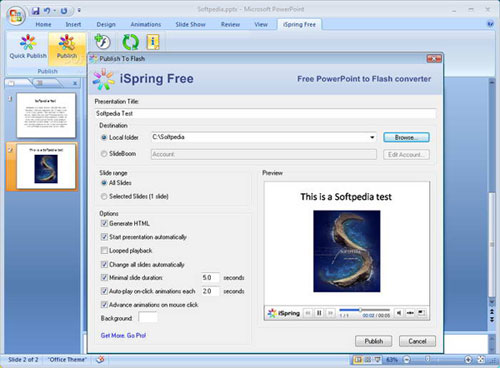Open Customize Quick Access Toolbar arrow
Image resolution: width=500 pixels, height=368 pixels.
(x=79, y=11)
